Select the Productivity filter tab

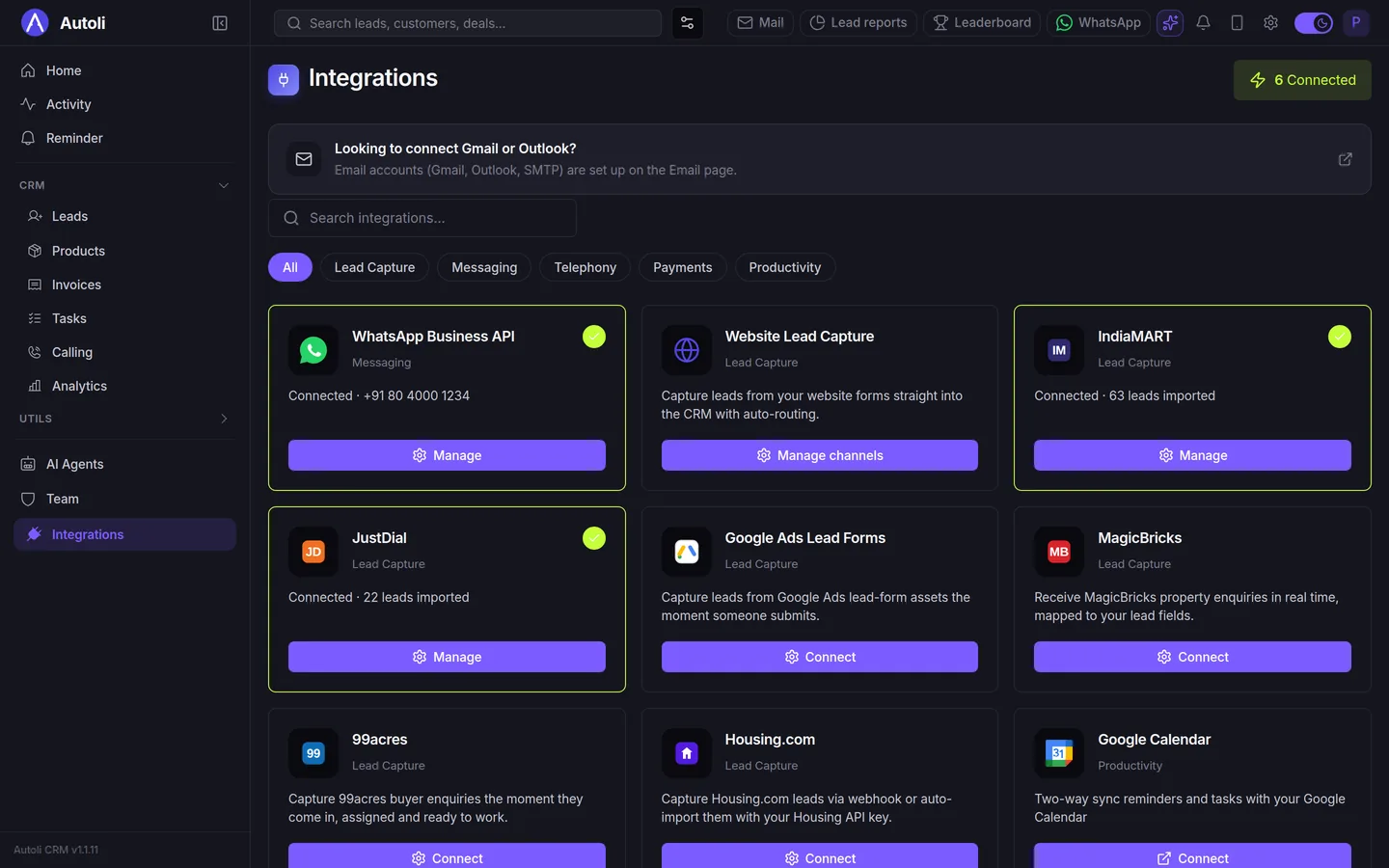tap(785, 267)
